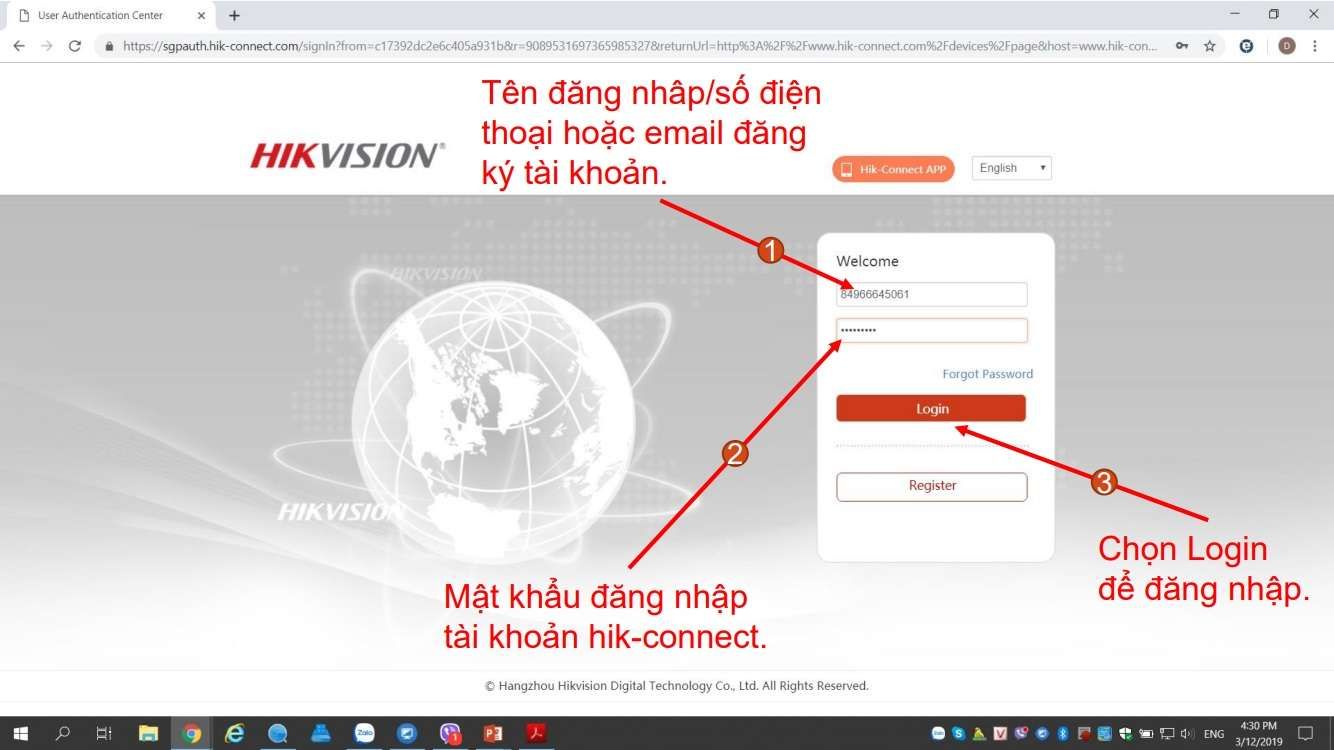This screenshot has width=1334, height=750.
Task: Open Windows taskbar search
Action: coord(62,733)
